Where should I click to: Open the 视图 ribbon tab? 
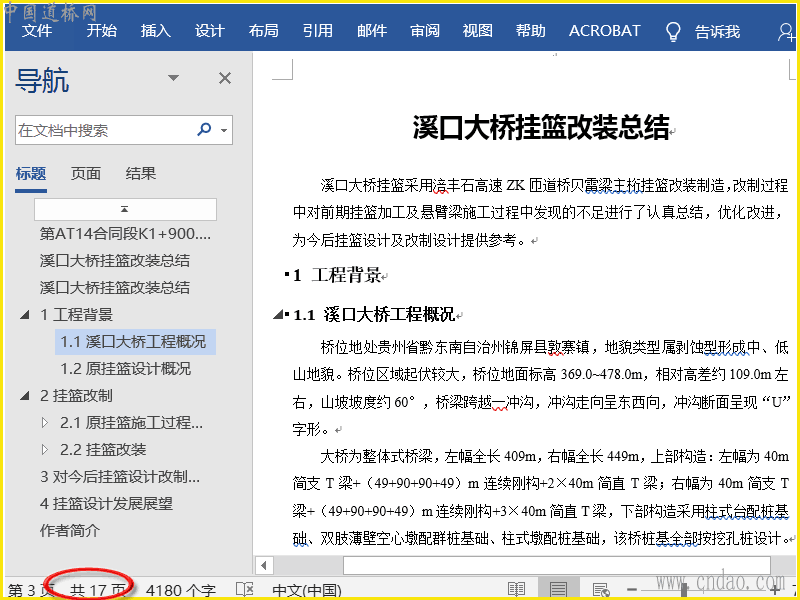coord(478,31)
